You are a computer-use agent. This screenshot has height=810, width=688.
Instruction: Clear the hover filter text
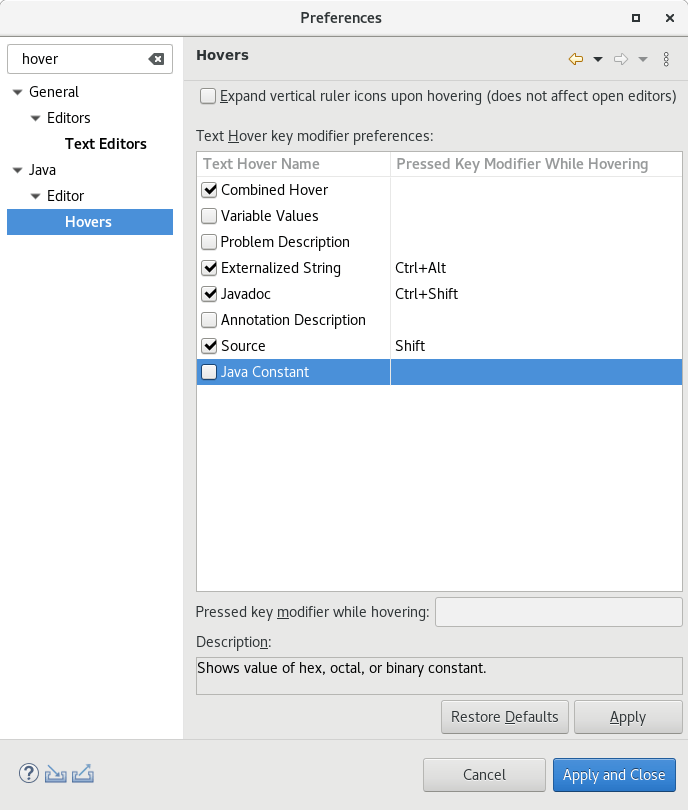click(156, 59)
